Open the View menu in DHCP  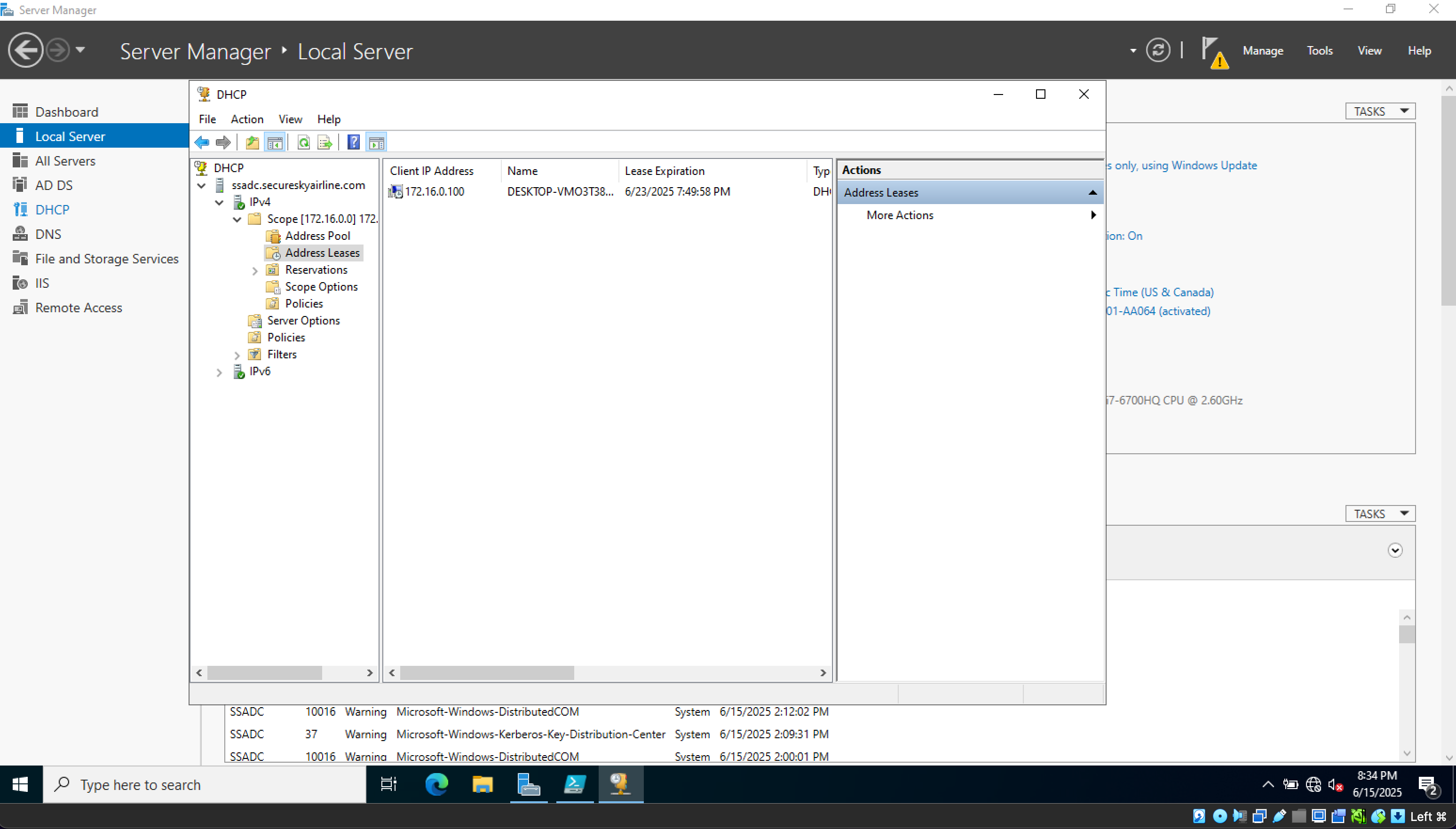tap(290, 119)
